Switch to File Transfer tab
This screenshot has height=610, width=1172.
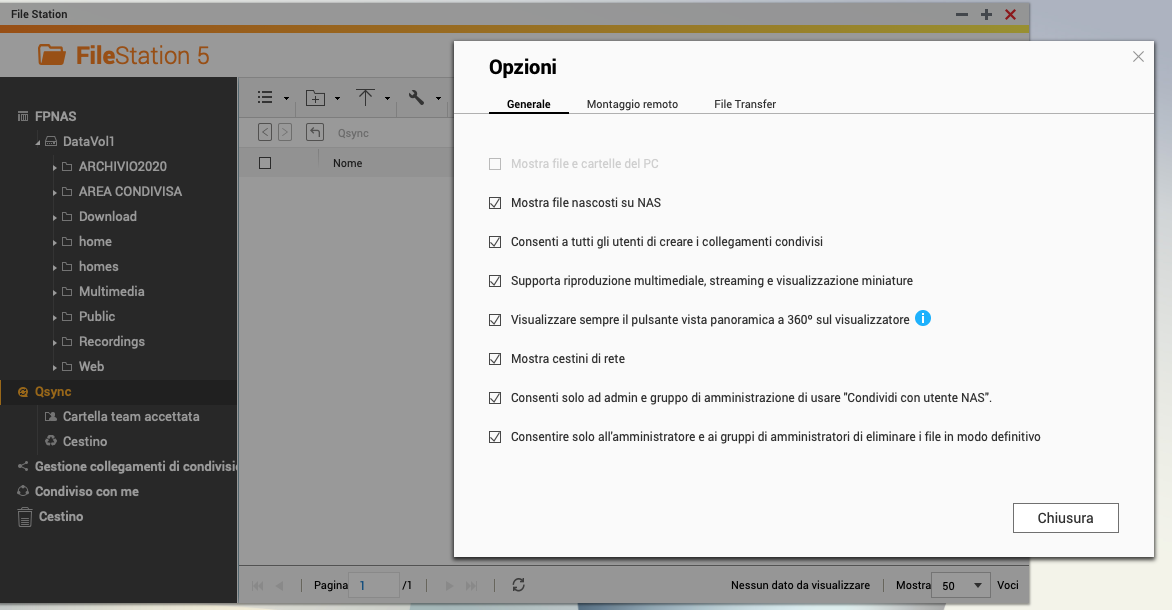745,104
